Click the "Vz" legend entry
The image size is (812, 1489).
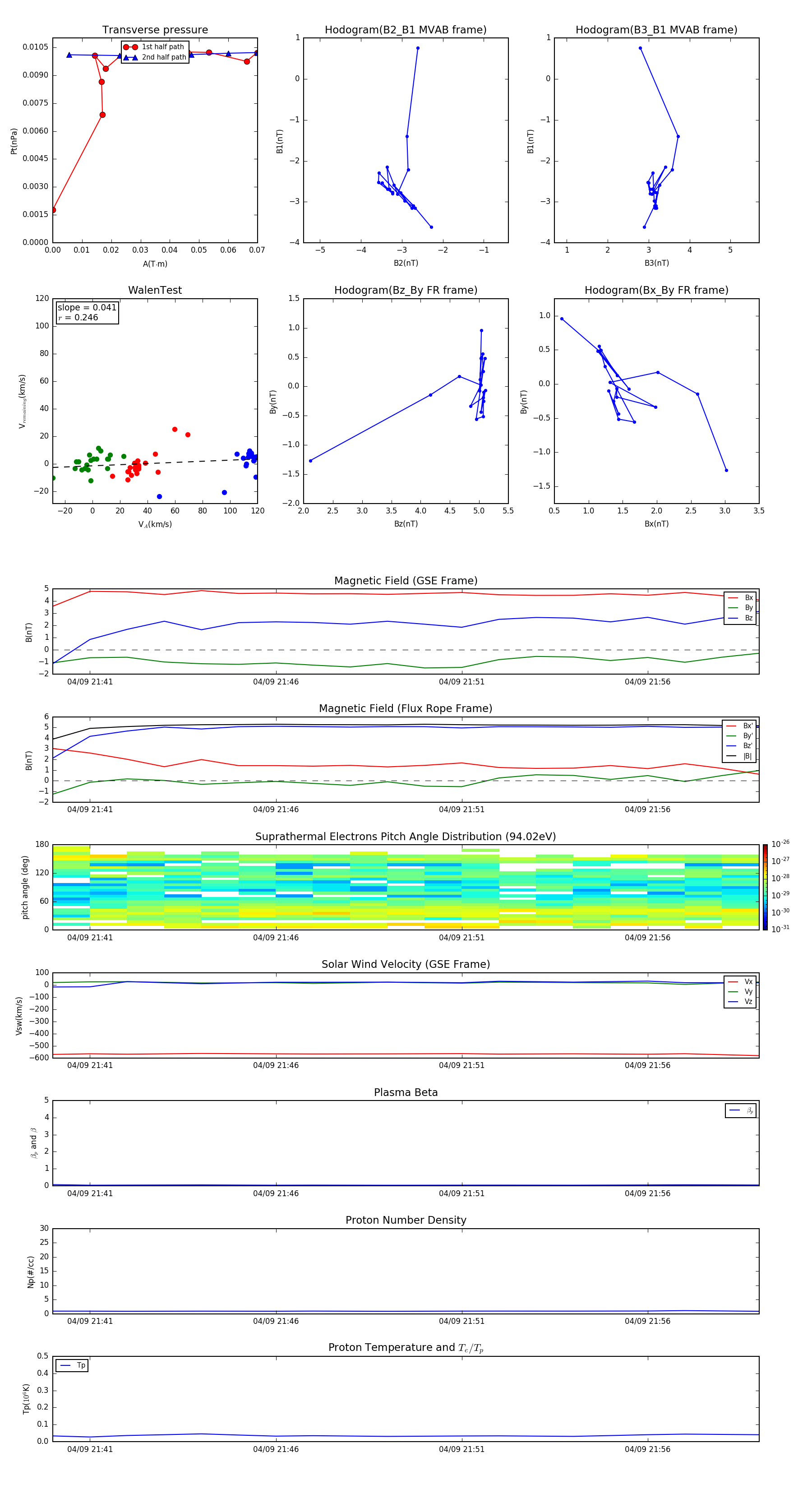pyautogui.click(x=740, y=1002)
